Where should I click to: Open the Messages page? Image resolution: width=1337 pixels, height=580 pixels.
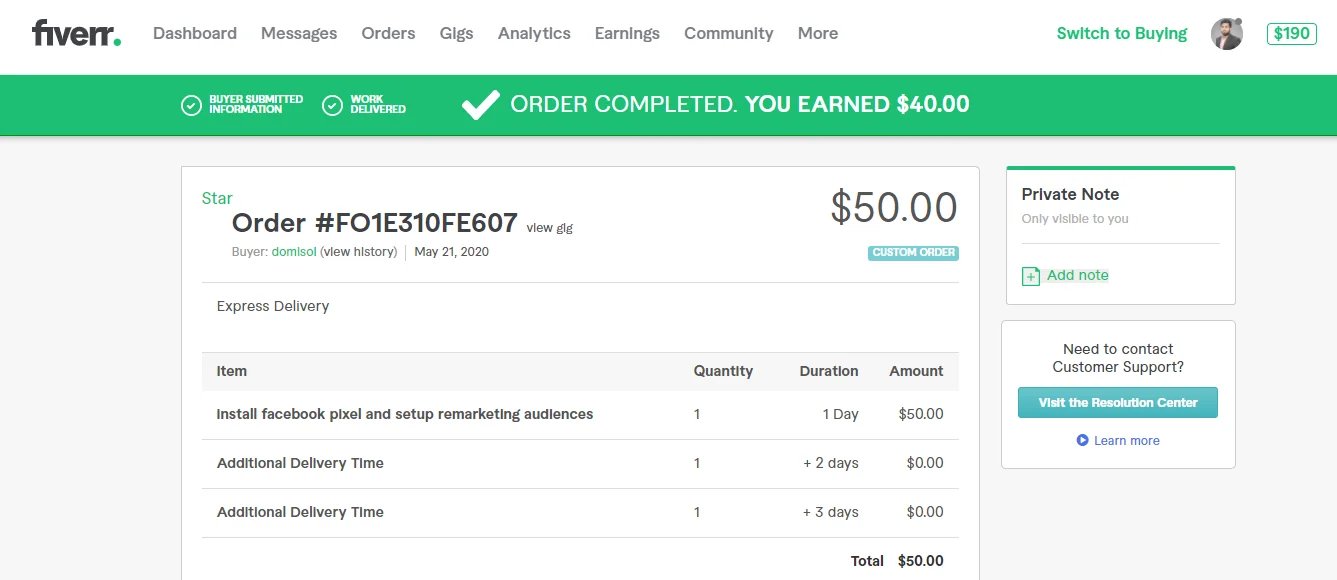(299, 33)
